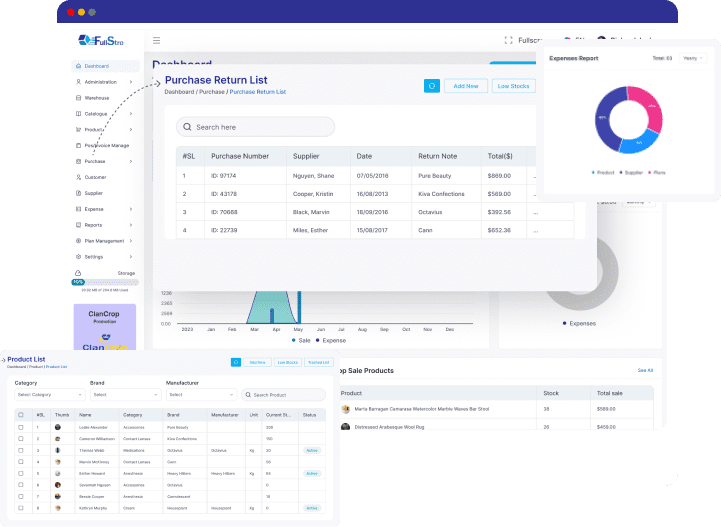Viewport: 721px width, 527px height.
Task: Expand the Administration sidebar submenu
Action: pos(100,82)
